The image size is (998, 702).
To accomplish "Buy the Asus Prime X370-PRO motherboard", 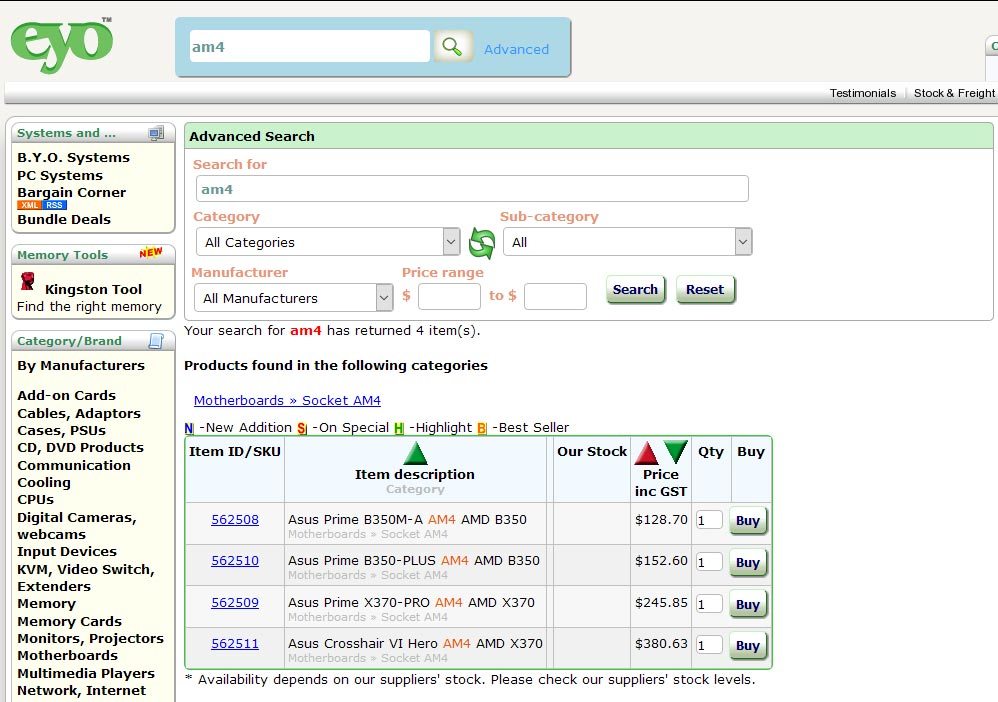I will click(x=748, y=605).
